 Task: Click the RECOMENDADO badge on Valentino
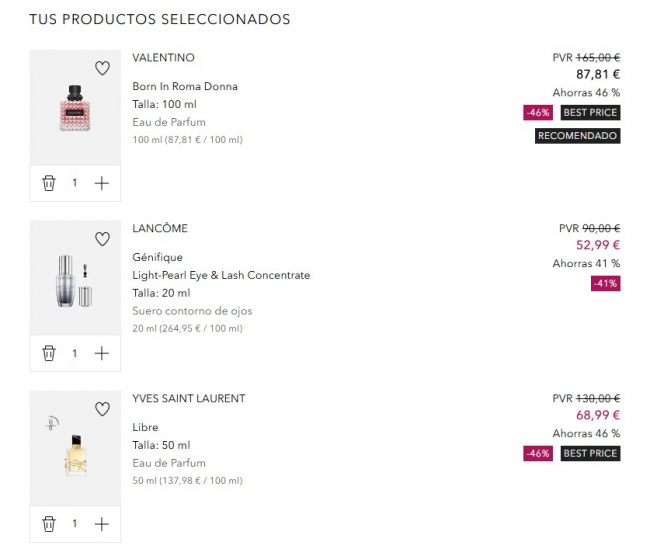[x=577, y=136]
